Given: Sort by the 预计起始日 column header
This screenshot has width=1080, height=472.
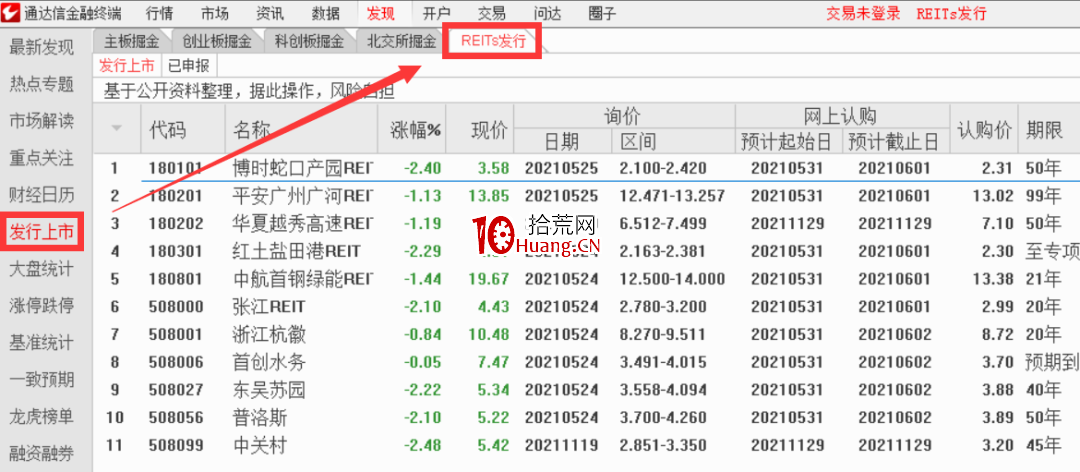Looking at the screenshot, I should 787,143.
